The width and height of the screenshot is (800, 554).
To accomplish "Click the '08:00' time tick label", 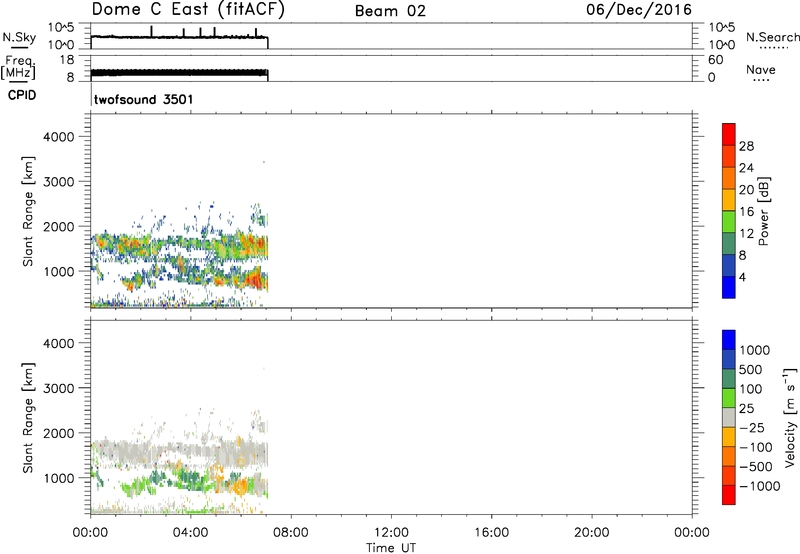I will point(290,533).
